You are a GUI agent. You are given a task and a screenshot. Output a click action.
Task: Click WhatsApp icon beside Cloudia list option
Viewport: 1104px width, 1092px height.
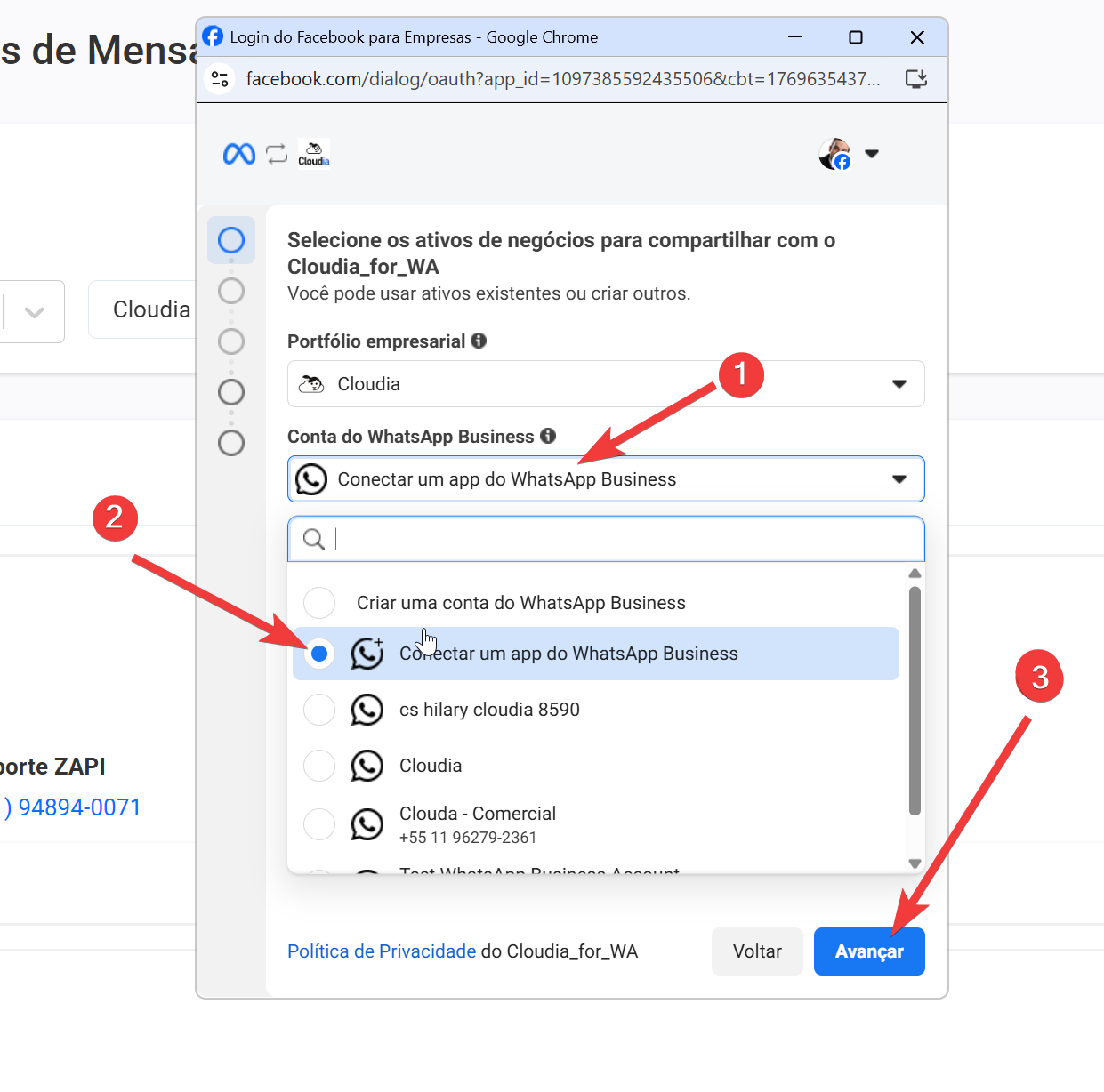click(367, 766)
